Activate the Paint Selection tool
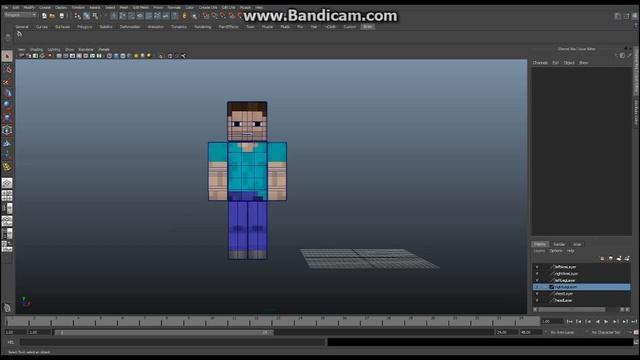 [7, 82]
